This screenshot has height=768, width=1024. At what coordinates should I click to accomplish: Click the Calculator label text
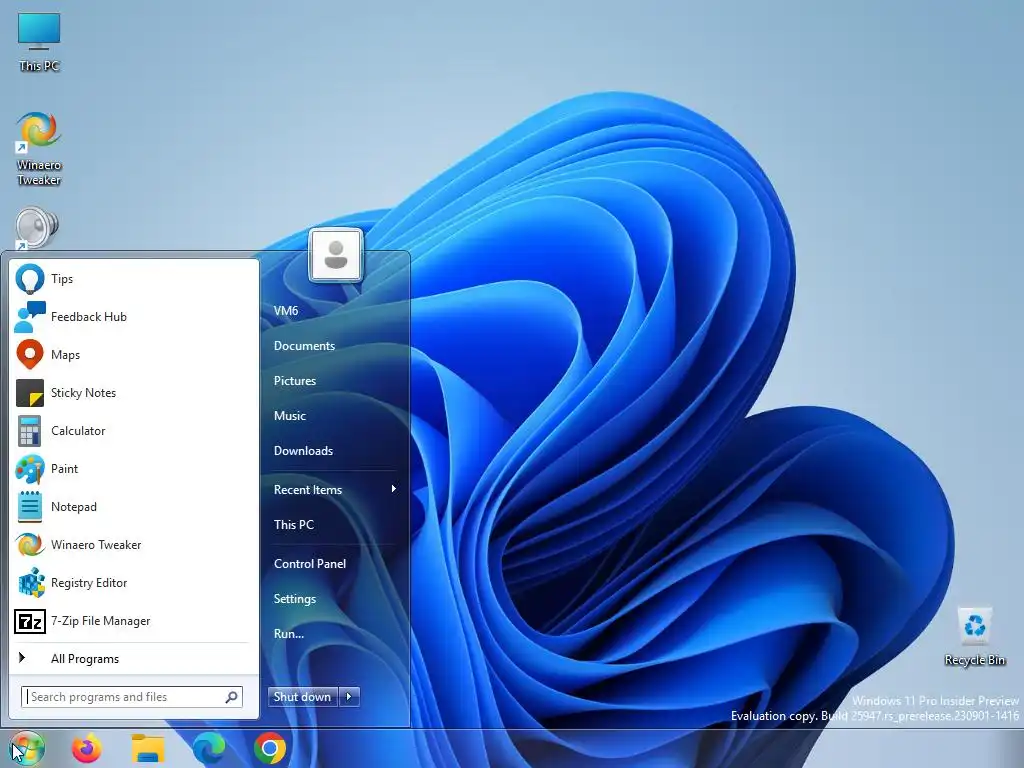[78, 431]
